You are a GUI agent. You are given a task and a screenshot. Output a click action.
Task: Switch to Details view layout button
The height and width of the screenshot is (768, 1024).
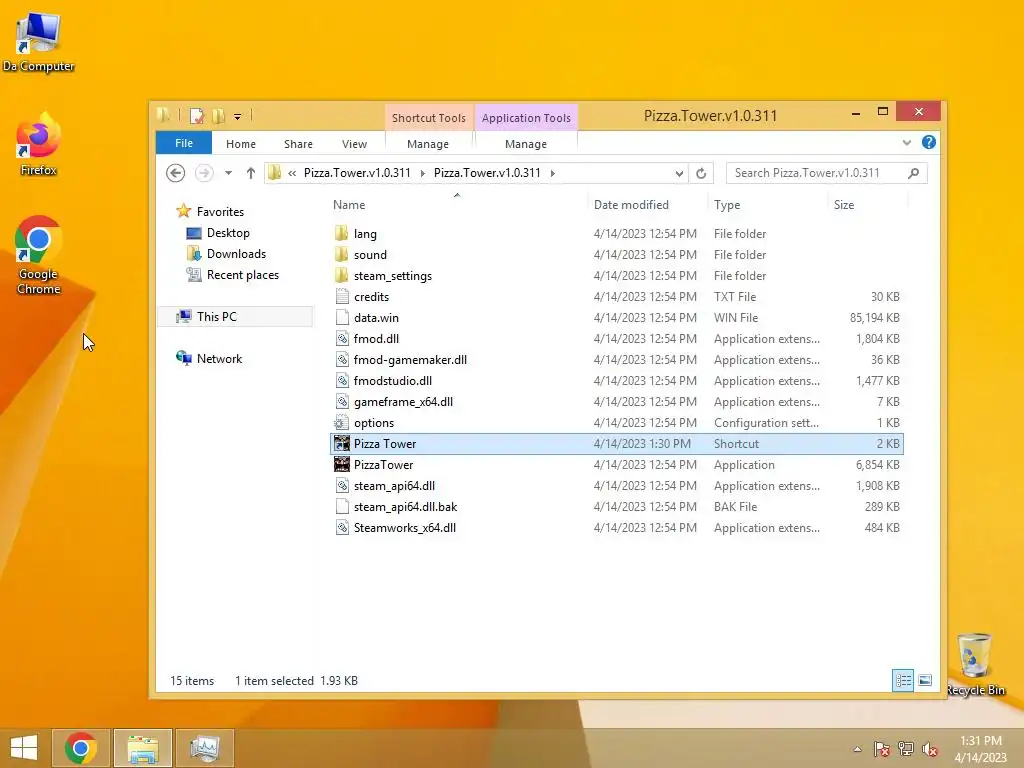[903, 680]
